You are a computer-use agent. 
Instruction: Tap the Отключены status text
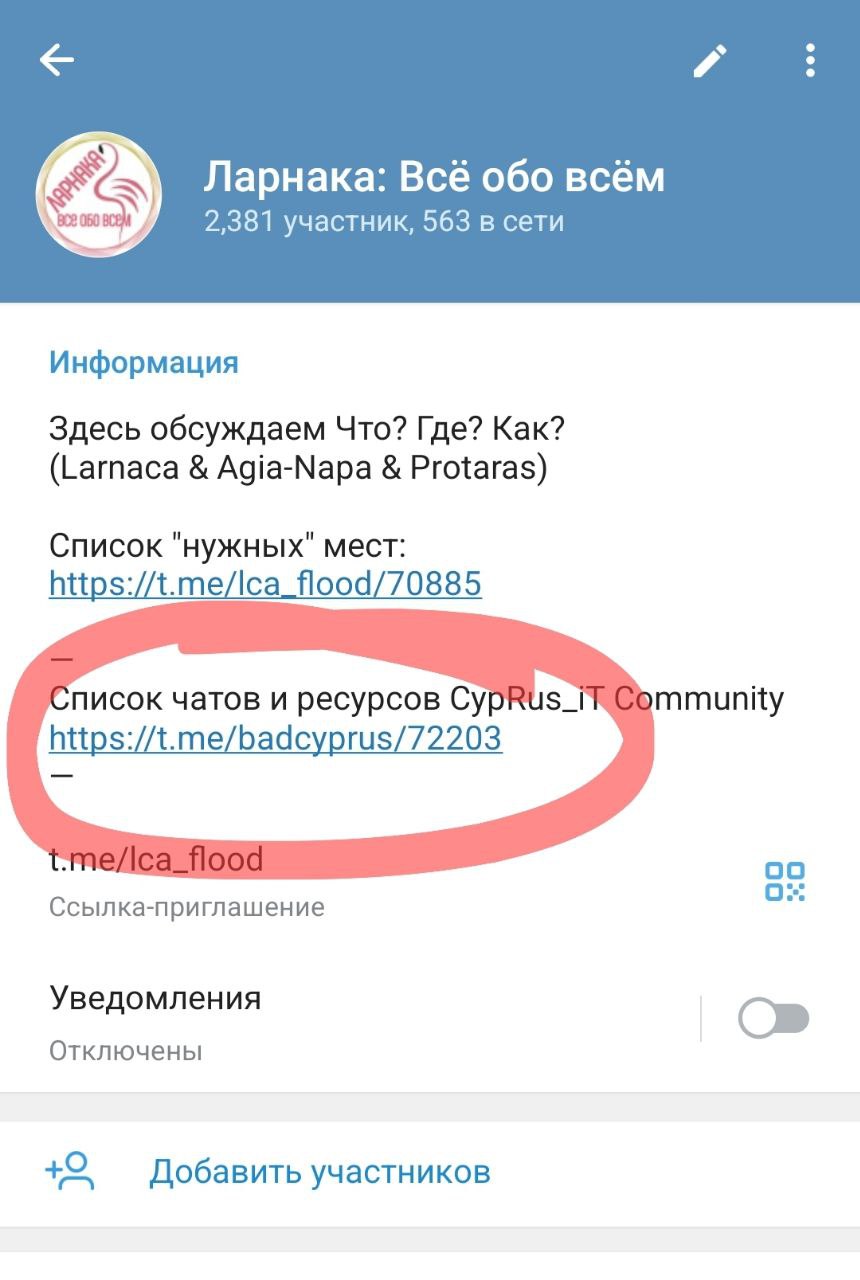126,1051
